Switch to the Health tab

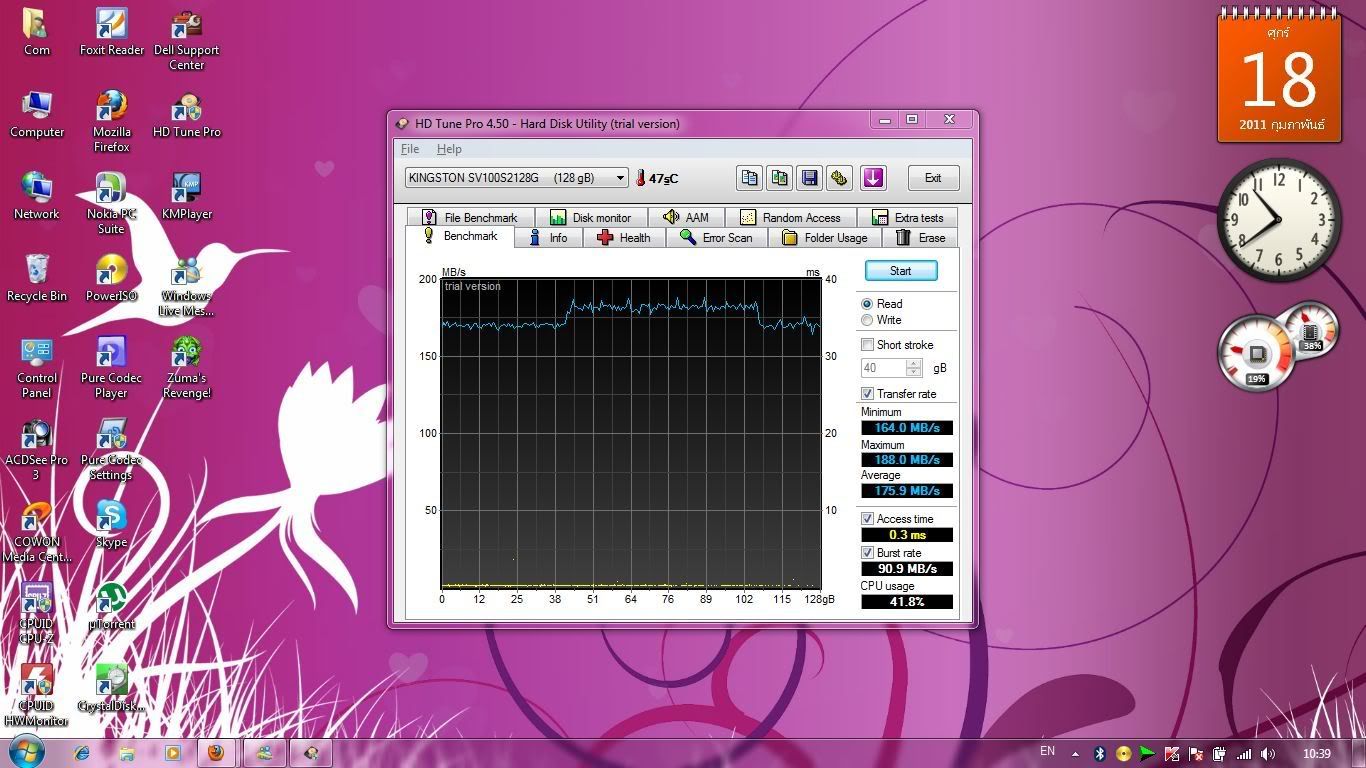623,238
